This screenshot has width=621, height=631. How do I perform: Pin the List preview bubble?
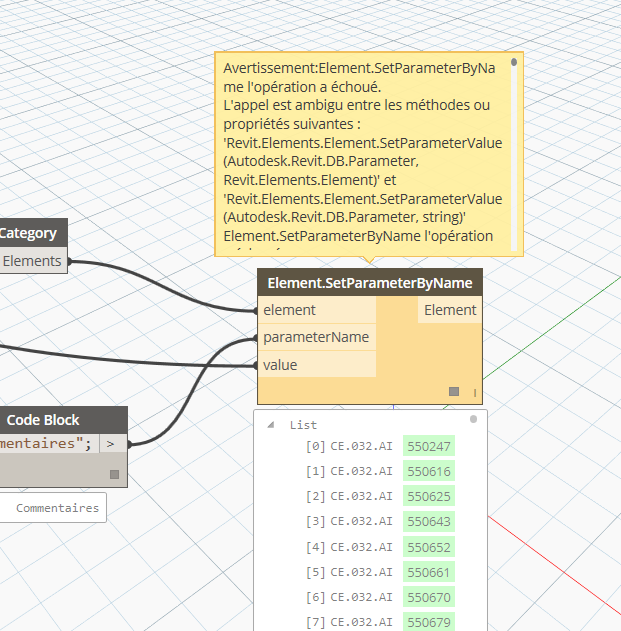[x=474, y=420]
